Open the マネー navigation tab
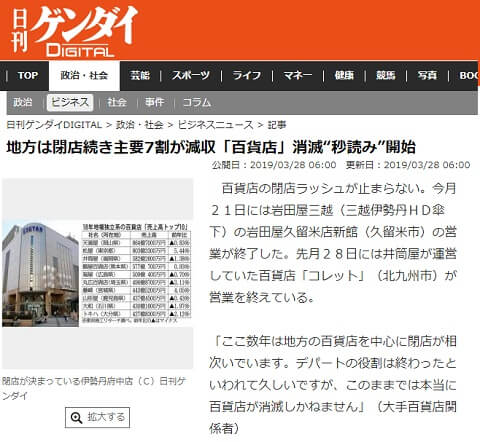This screenshot has height=442, width=480. [298, 76]
